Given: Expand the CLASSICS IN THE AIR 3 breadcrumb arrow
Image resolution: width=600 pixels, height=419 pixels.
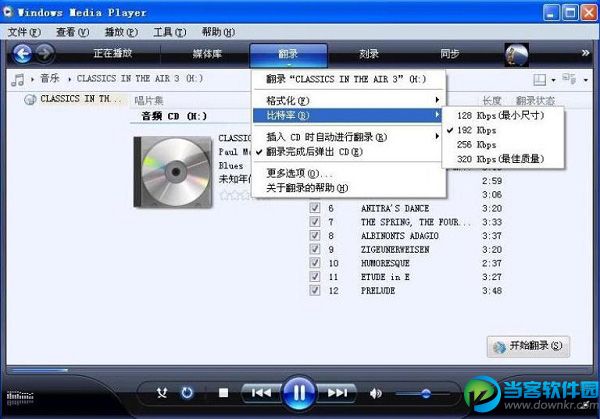Looking at the screenshot, I should point(70,79).
